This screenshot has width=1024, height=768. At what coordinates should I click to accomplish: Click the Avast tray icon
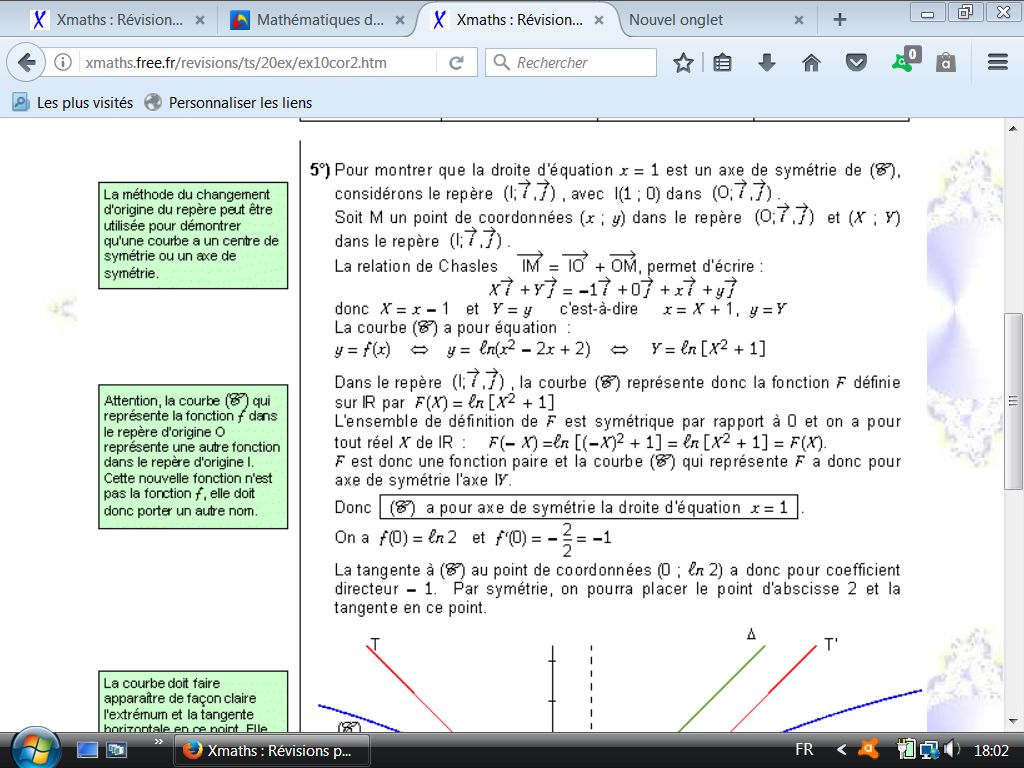coord(869,749)
